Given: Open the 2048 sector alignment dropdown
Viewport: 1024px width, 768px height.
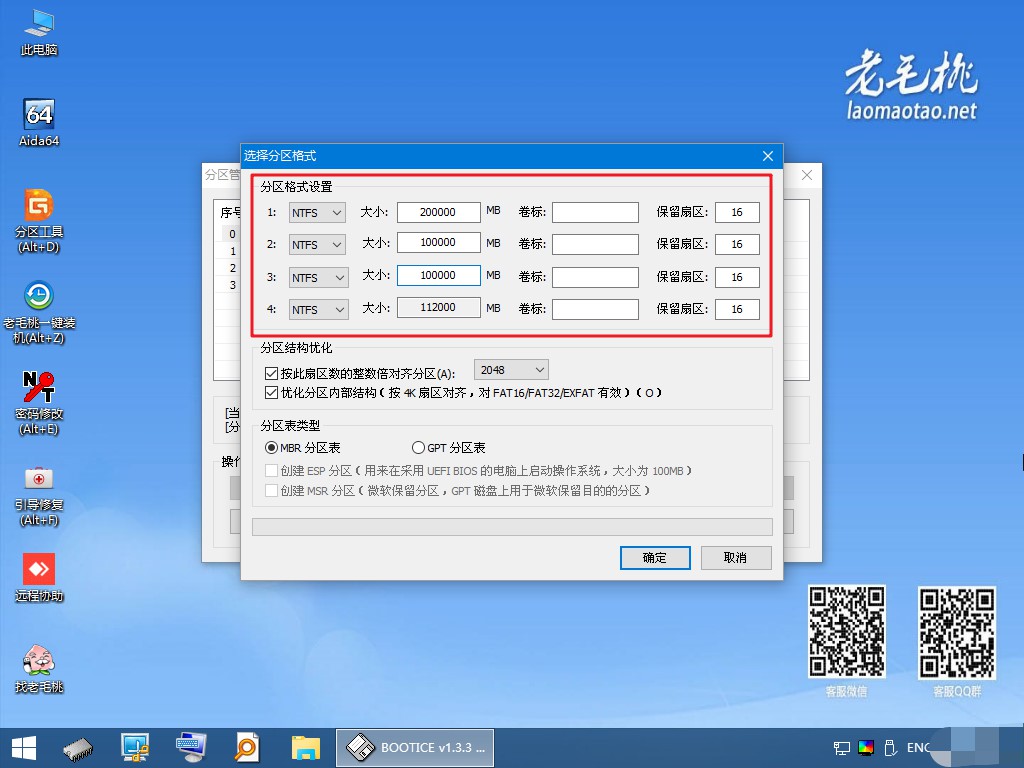Looking at the screenshot, I should pos(511,370).
